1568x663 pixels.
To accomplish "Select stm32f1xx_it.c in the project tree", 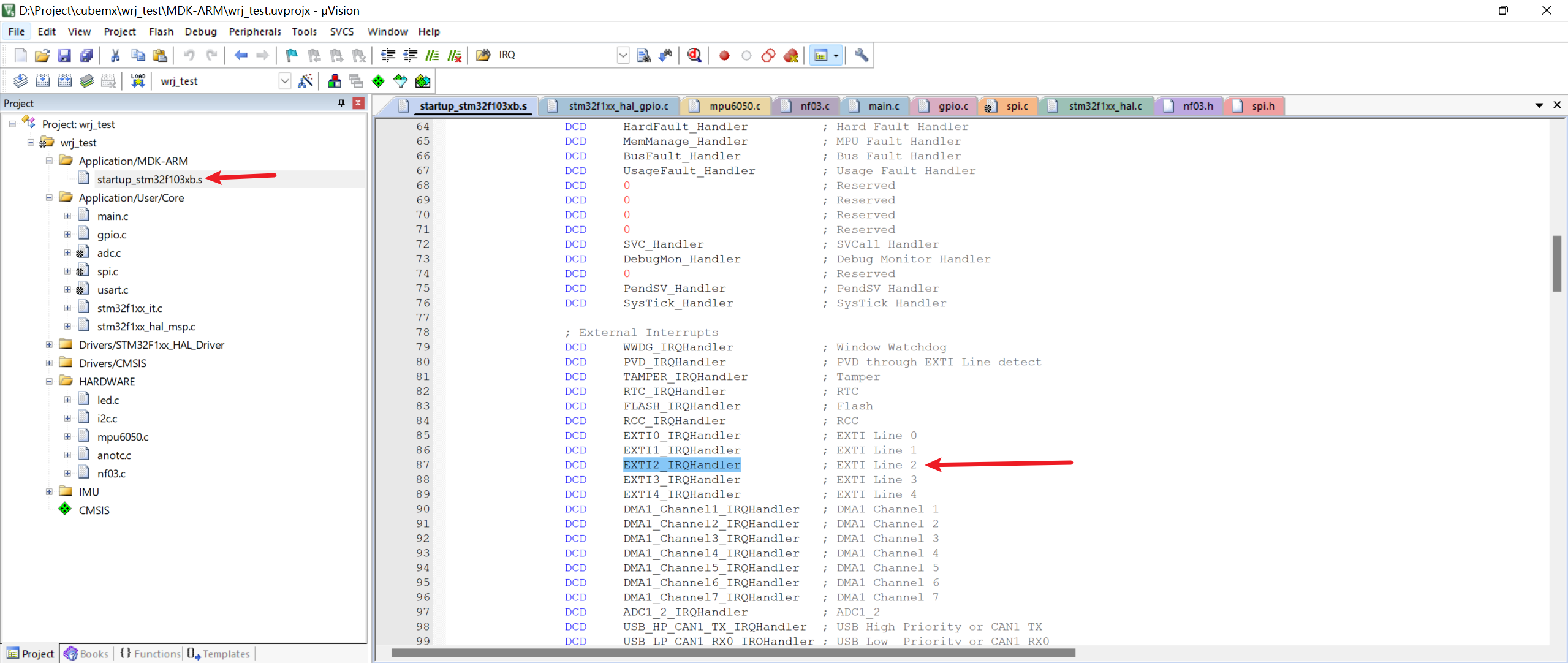I will pos(129,308).
